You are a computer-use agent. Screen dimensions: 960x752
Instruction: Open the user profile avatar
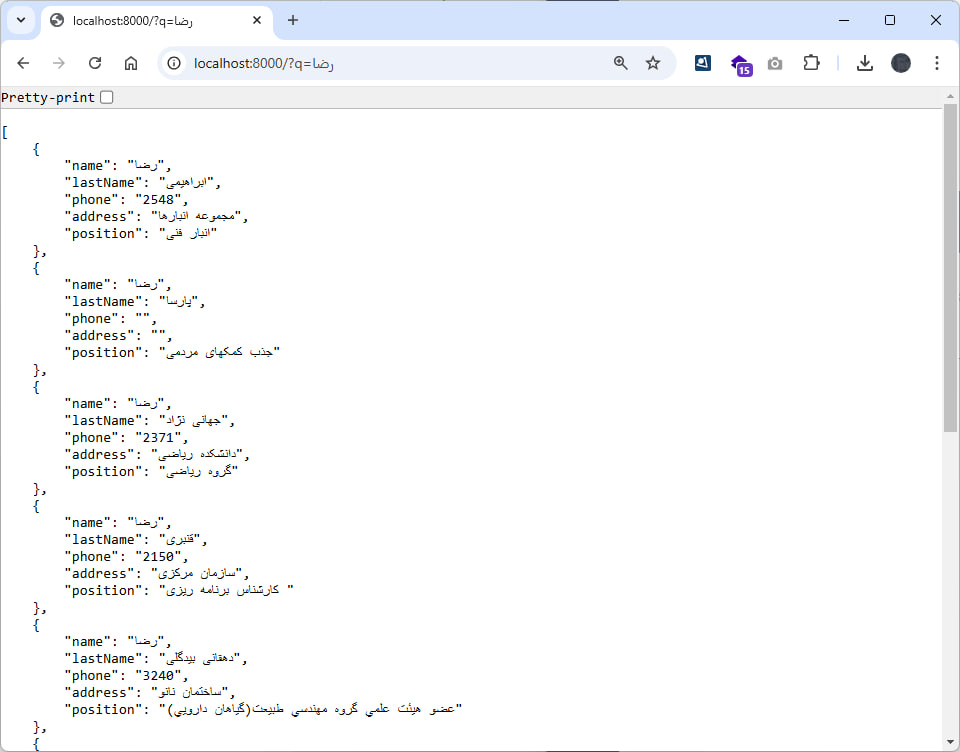(x=901, y=63)
